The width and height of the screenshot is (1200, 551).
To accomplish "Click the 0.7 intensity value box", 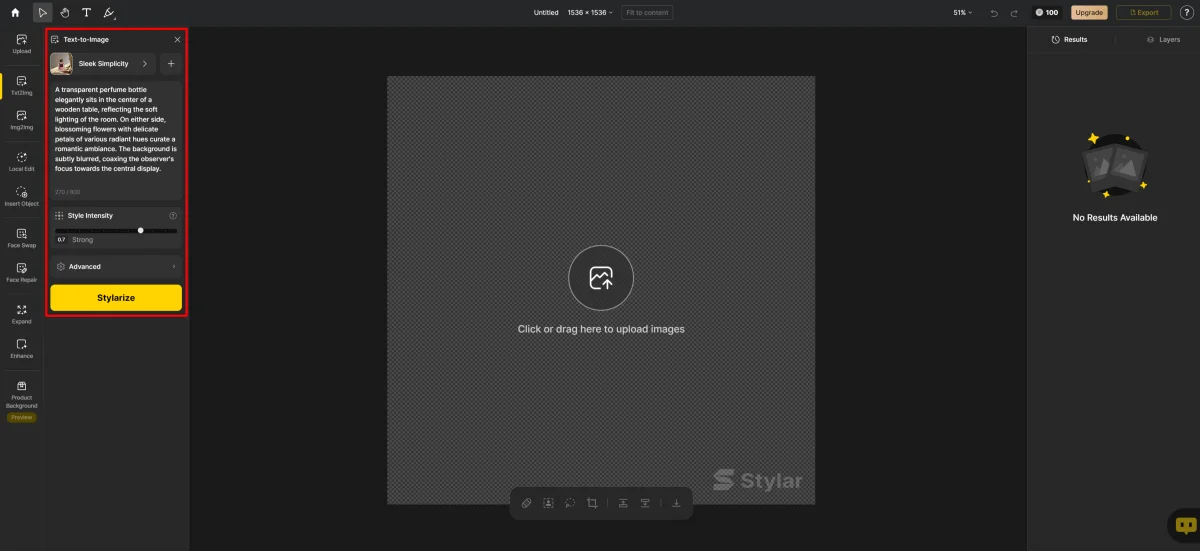I will coord(61,240).
